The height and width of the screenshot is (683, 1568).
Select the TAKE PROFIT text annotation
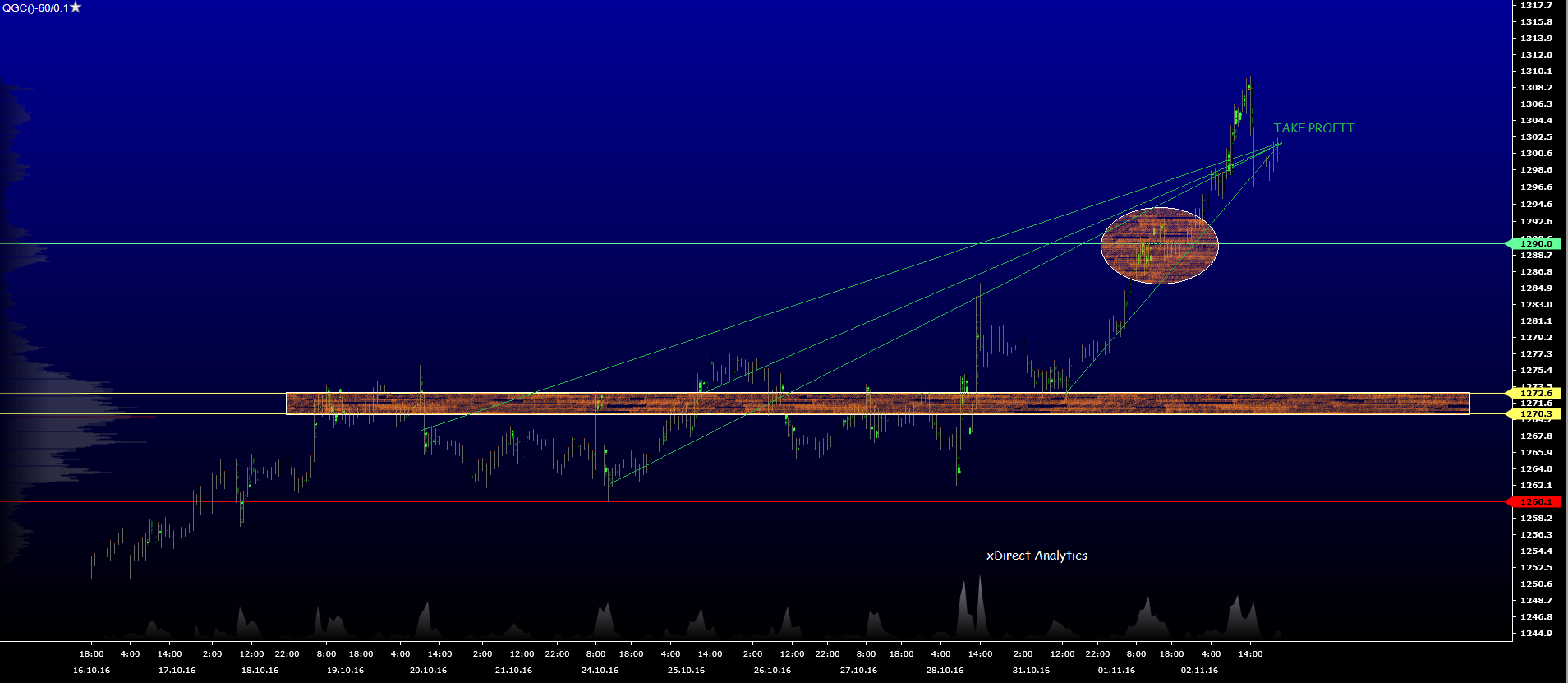[x=1313, y=128]
